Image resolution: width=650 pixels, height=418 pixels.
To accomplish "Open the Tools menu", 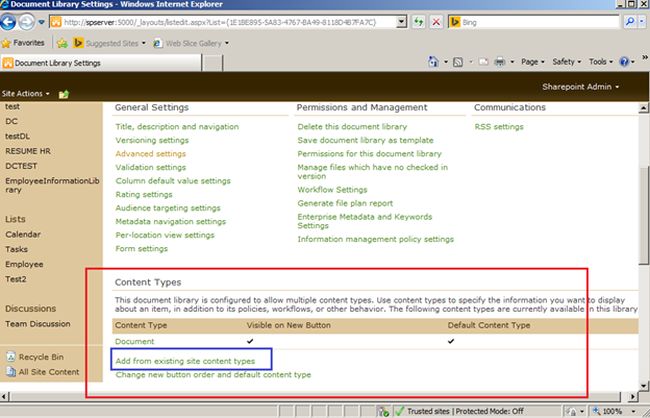I will click(x=601, y=62).
